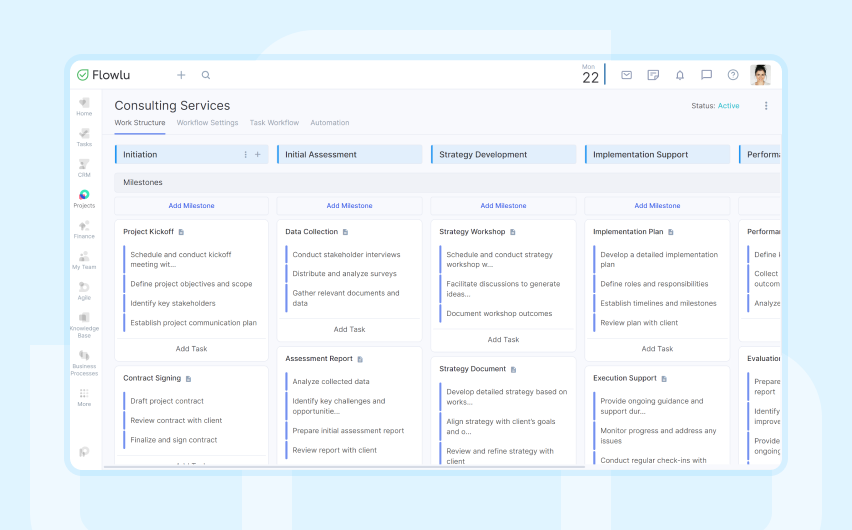Image resolution: width=852 pixels, height=530 pixels.
Task: Open 'Establish project communication plan' task
Action: (x=193, y=323)
